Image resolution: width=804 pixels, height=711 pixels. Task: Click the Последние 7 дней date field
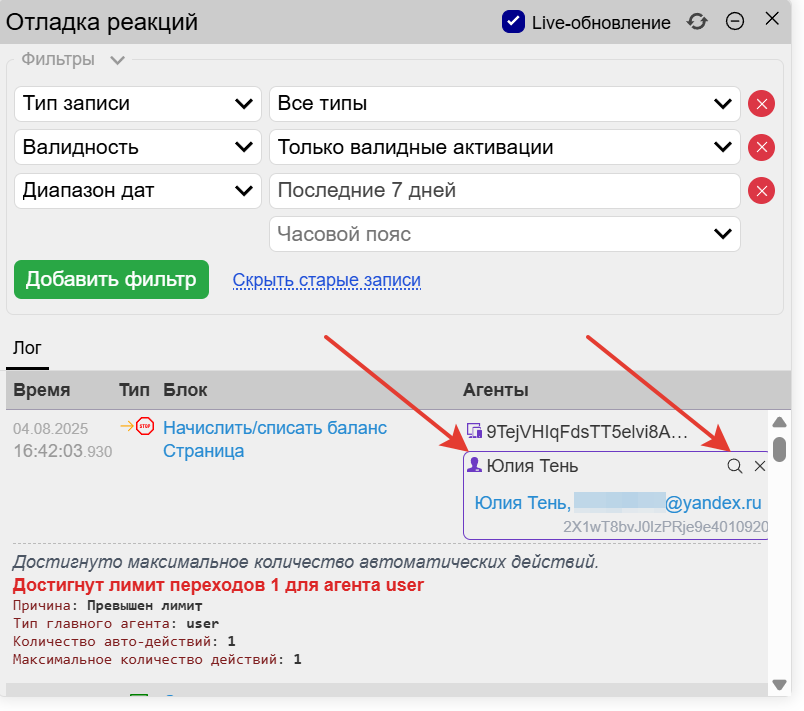pyautogui.click(x=505, y=191)
